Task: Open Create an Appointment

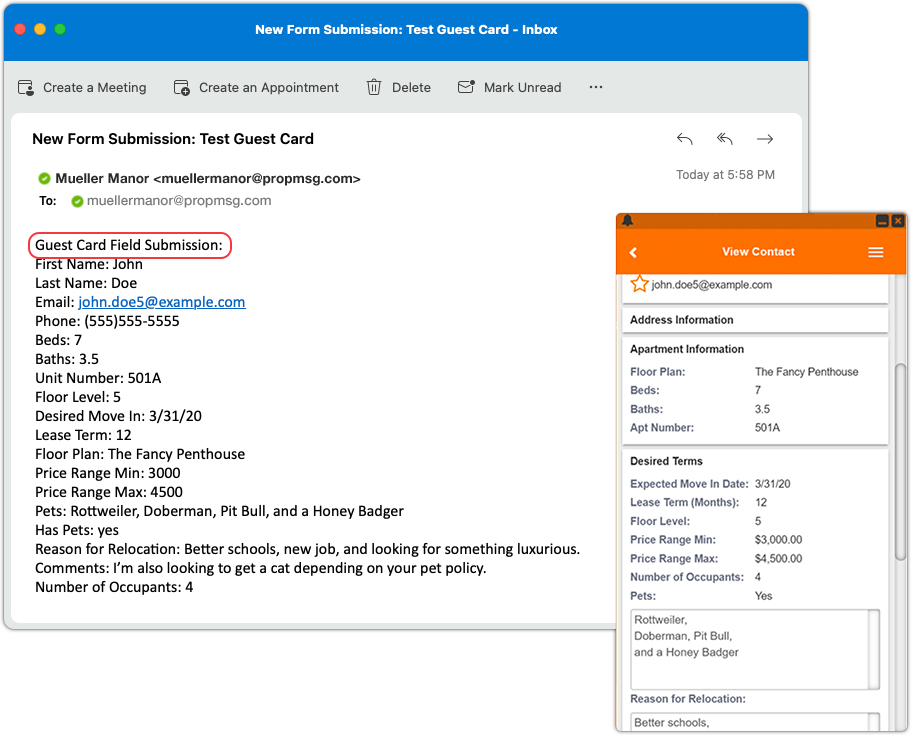Action: pyautogui.click(x=181, y=88)
